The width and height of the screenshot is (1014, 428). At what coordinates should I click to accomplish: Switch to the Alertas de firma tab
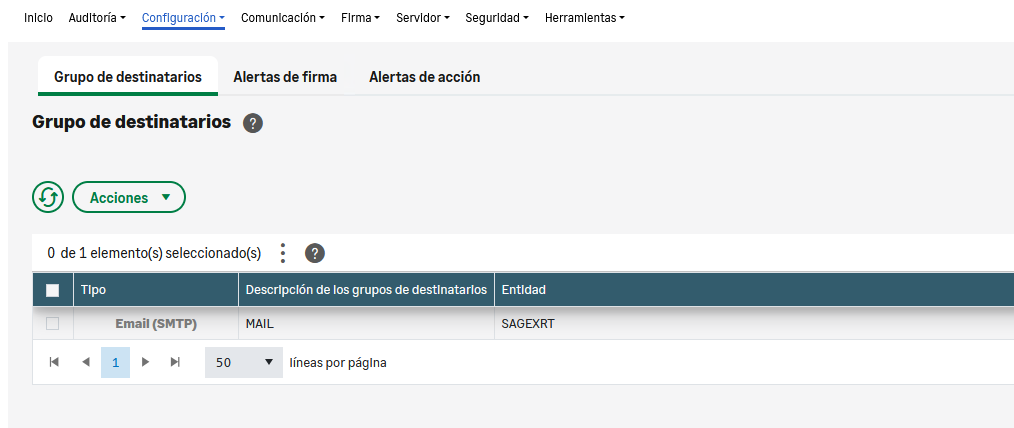[x=285, y=77]
